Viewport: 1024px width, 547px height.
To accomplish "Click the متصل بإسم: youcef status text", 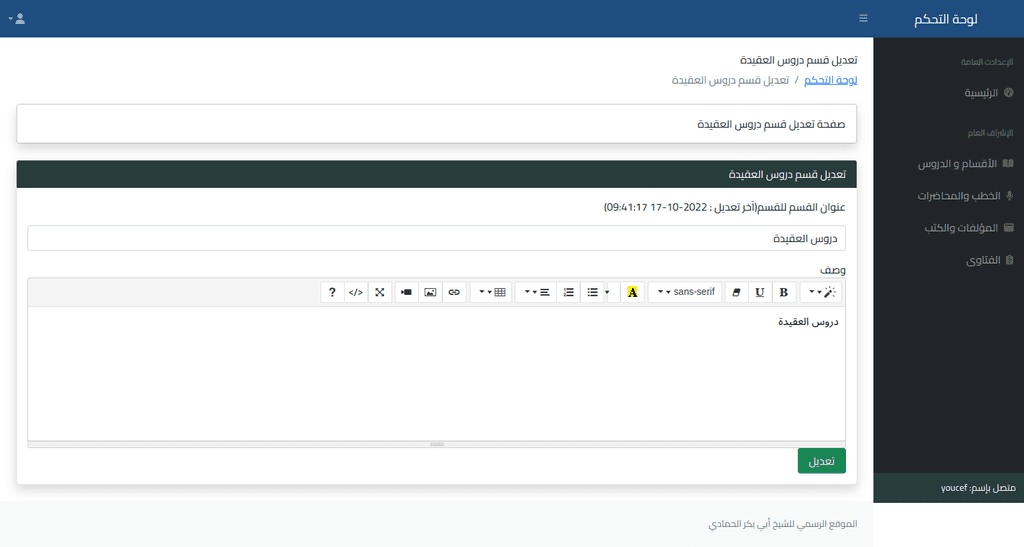I will pyautogui.click(x=978, y=488).
